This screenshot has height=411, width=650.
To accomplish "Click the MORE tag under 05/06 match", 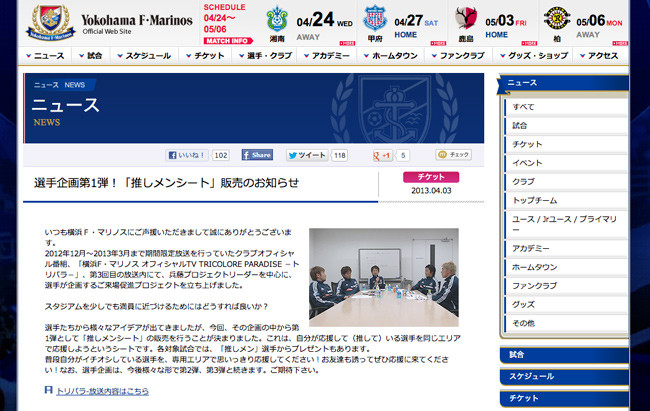I will [x=620, y=43].
